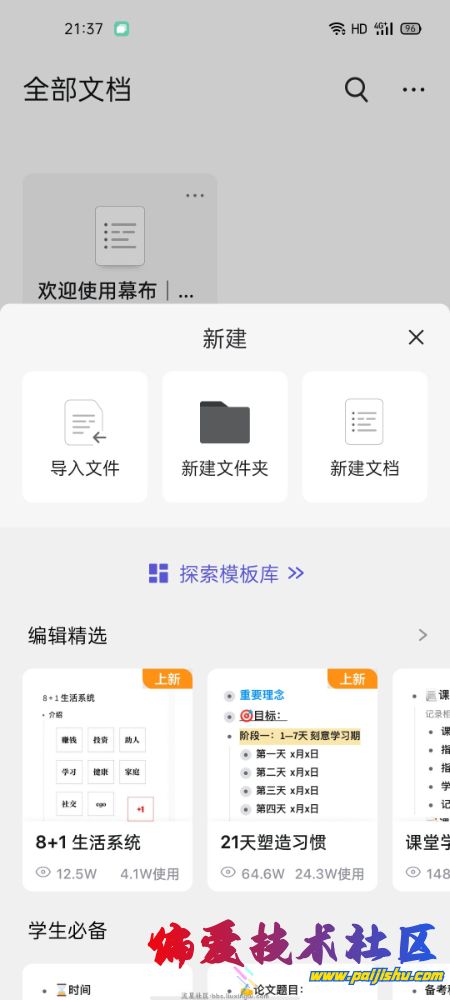Tap the Wi-Fi status icon
The height and width of the screenshot is (1000, 450).
[337, 29]
